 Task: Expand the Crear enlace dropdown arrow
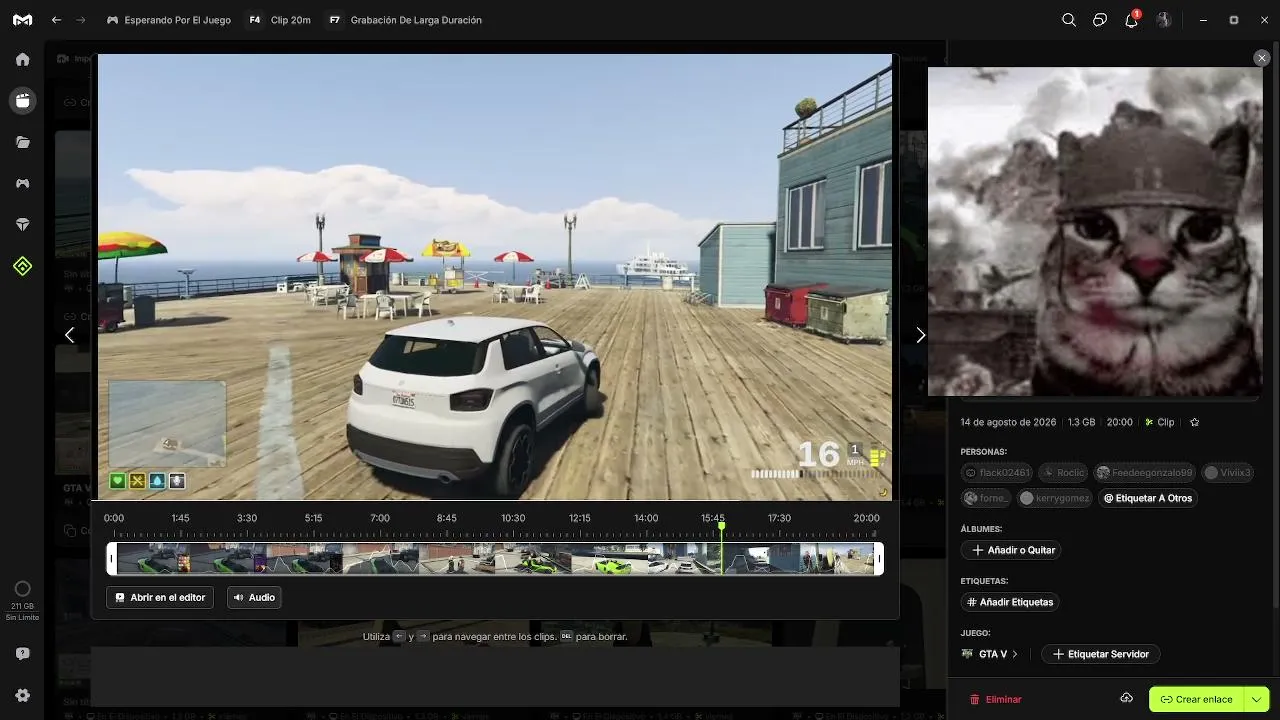[1256, 699]
